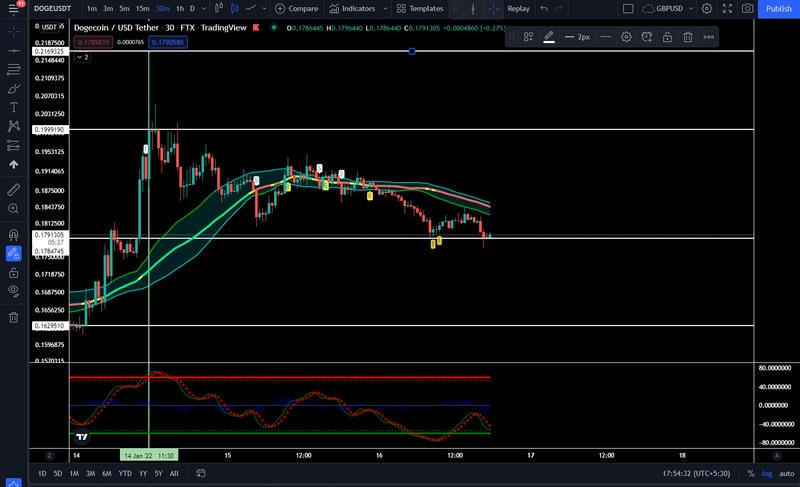
Task: Enter fullscreen mode
Action: pos(727,9)
